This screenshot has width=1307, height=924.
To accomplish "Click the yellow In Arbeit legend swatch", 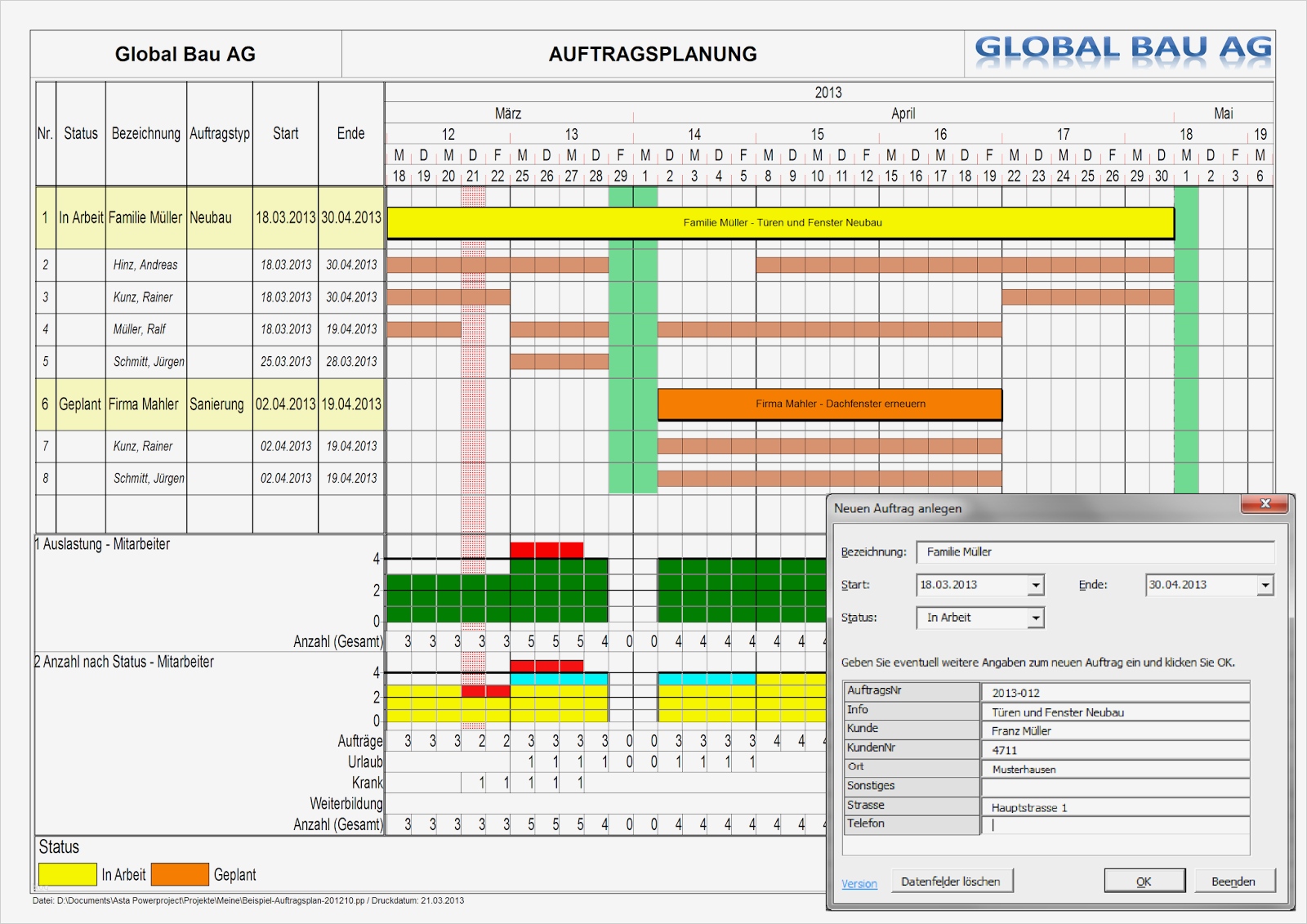I will click(x=68, y=874).
